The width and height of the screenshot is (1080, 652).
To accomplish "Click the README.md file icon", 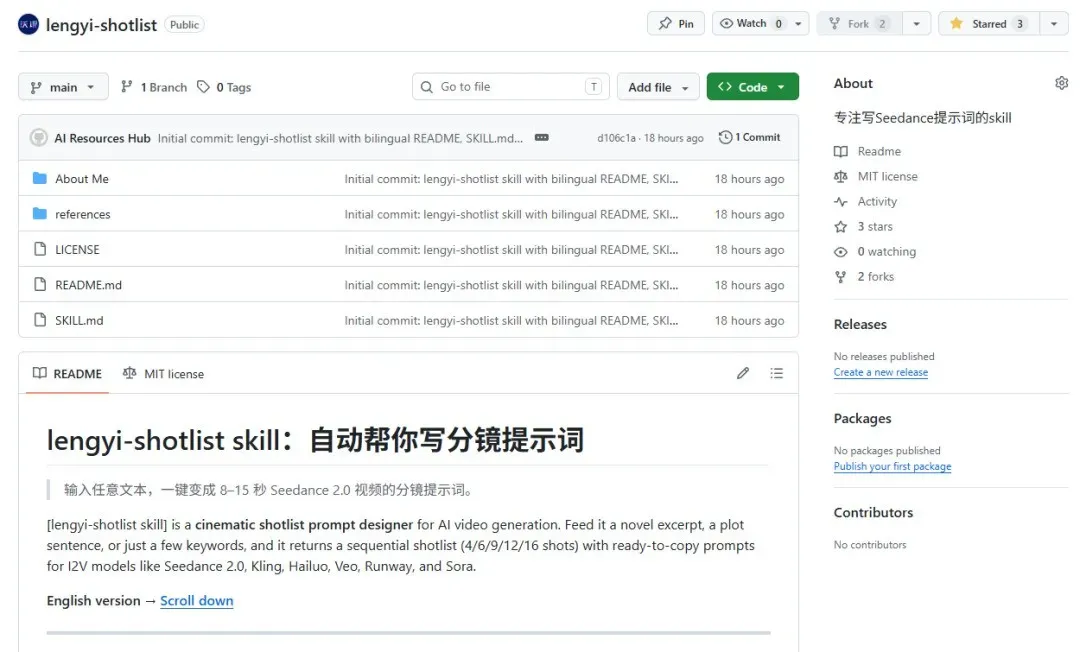I will tap(40, 284).
